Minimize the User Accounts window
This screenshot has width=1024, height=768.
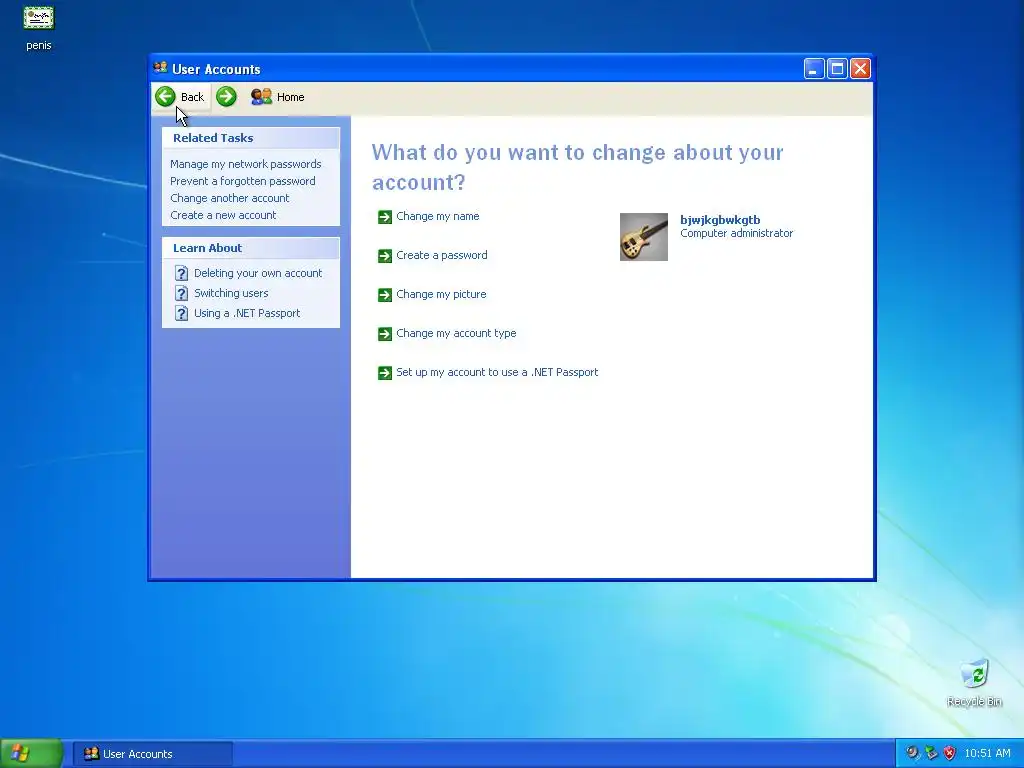tap(814, 69)
